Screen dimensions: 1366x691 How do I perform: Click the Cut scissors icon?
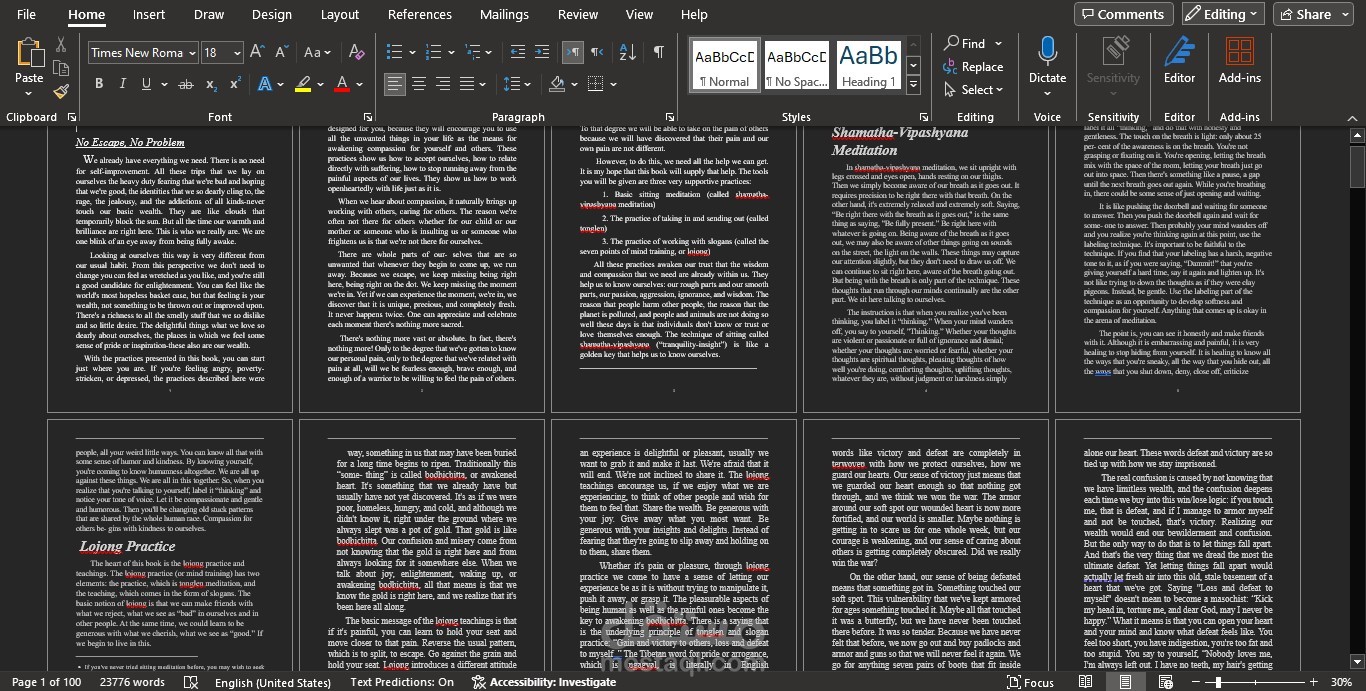[61, 46]
